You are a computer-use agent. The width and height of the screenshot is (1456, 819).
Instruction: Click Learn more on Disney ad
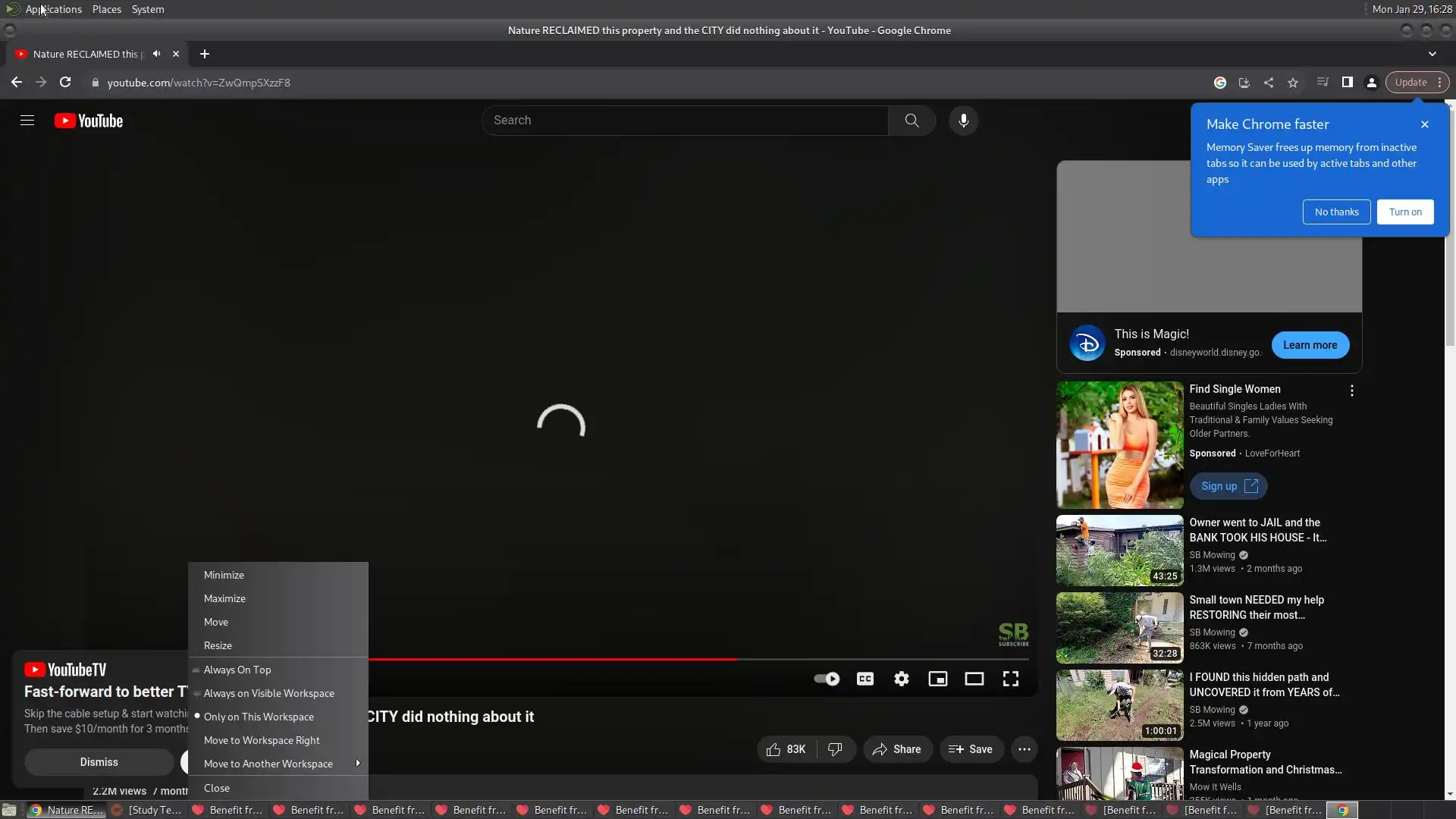point(1310,345)
